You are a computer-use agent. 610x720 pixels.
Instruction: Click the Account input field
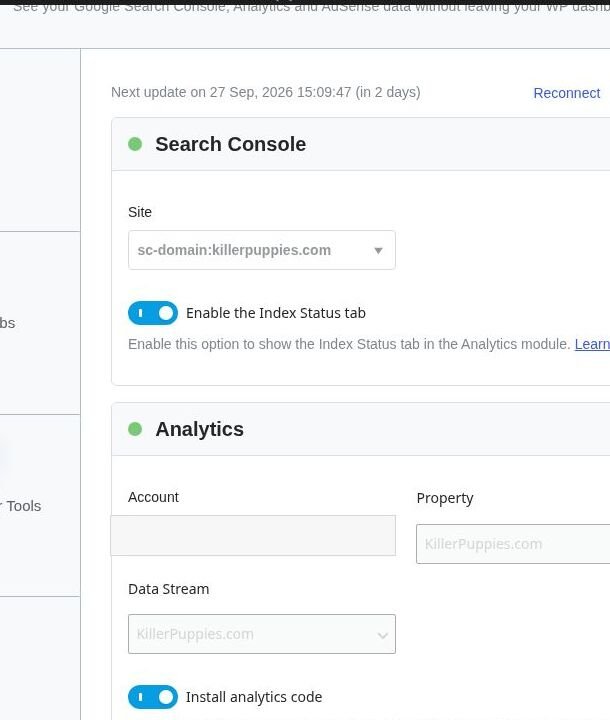click(x=253, y=535)
